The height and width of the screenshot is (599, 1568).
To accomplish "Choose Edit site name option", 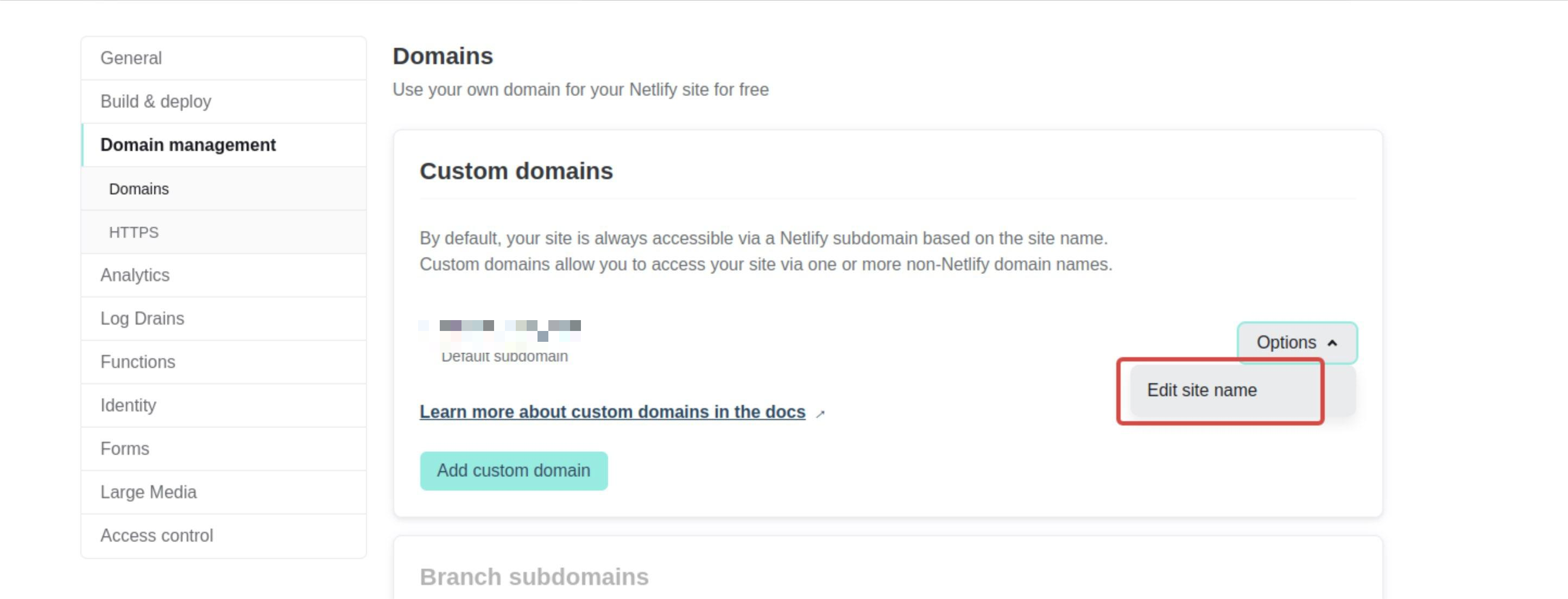I will tap(1202, 391).
